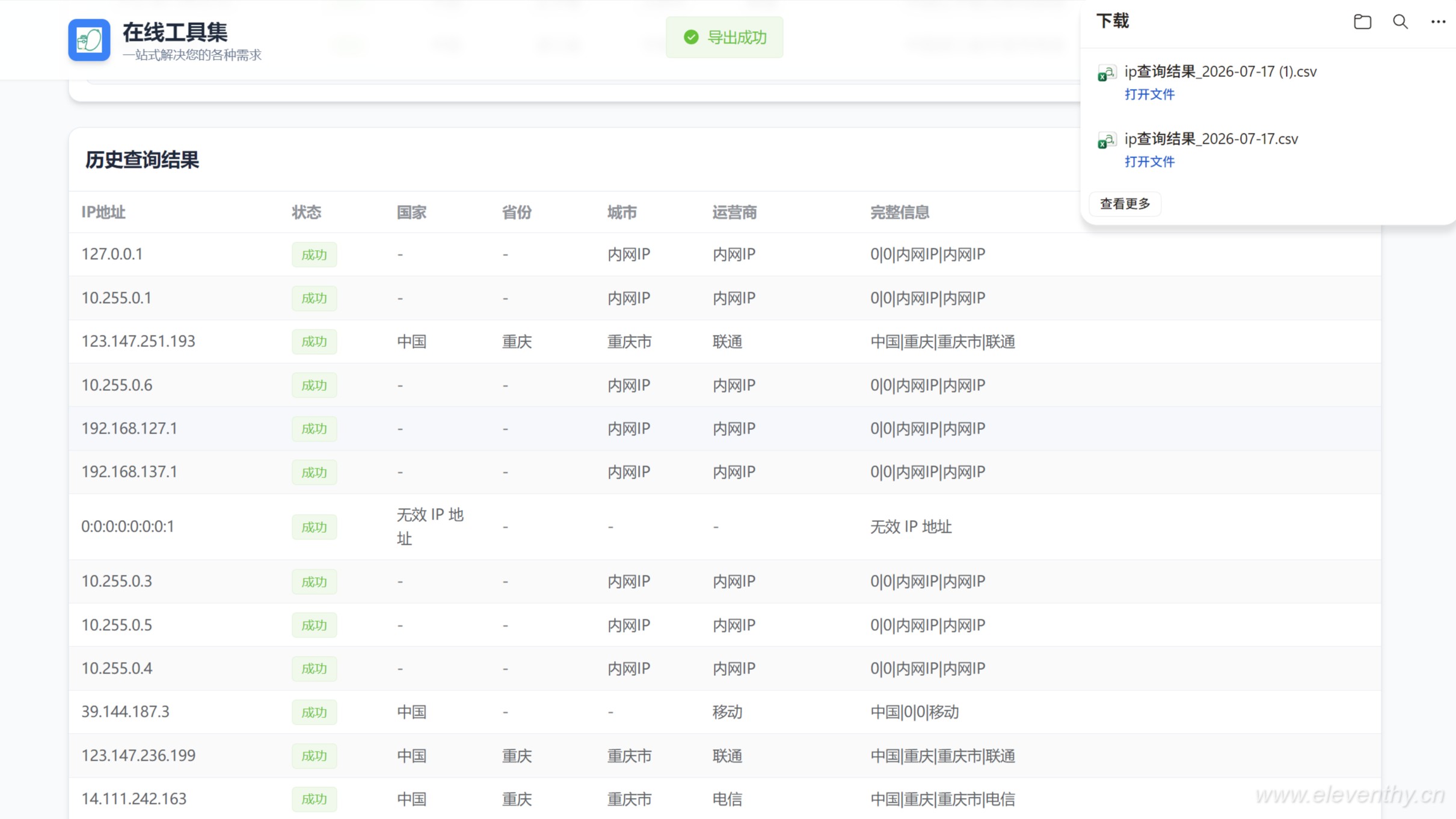Image resolution: width=1456 pixels, height=819 pixels.
Task: Select IP cell 0:0:0:0:0:0:0:1
Action: tap(127, 527)
